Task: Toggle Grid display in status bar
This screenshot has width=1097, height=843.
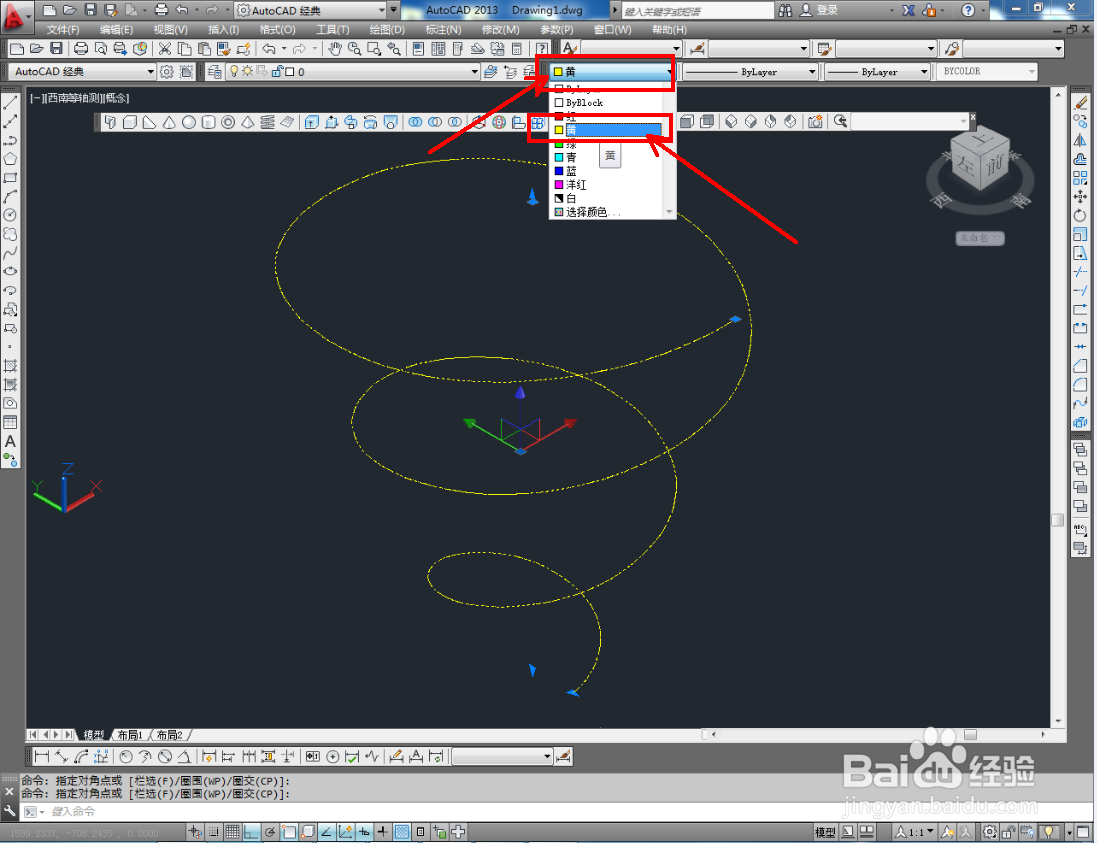Action: tap(232, 832)
